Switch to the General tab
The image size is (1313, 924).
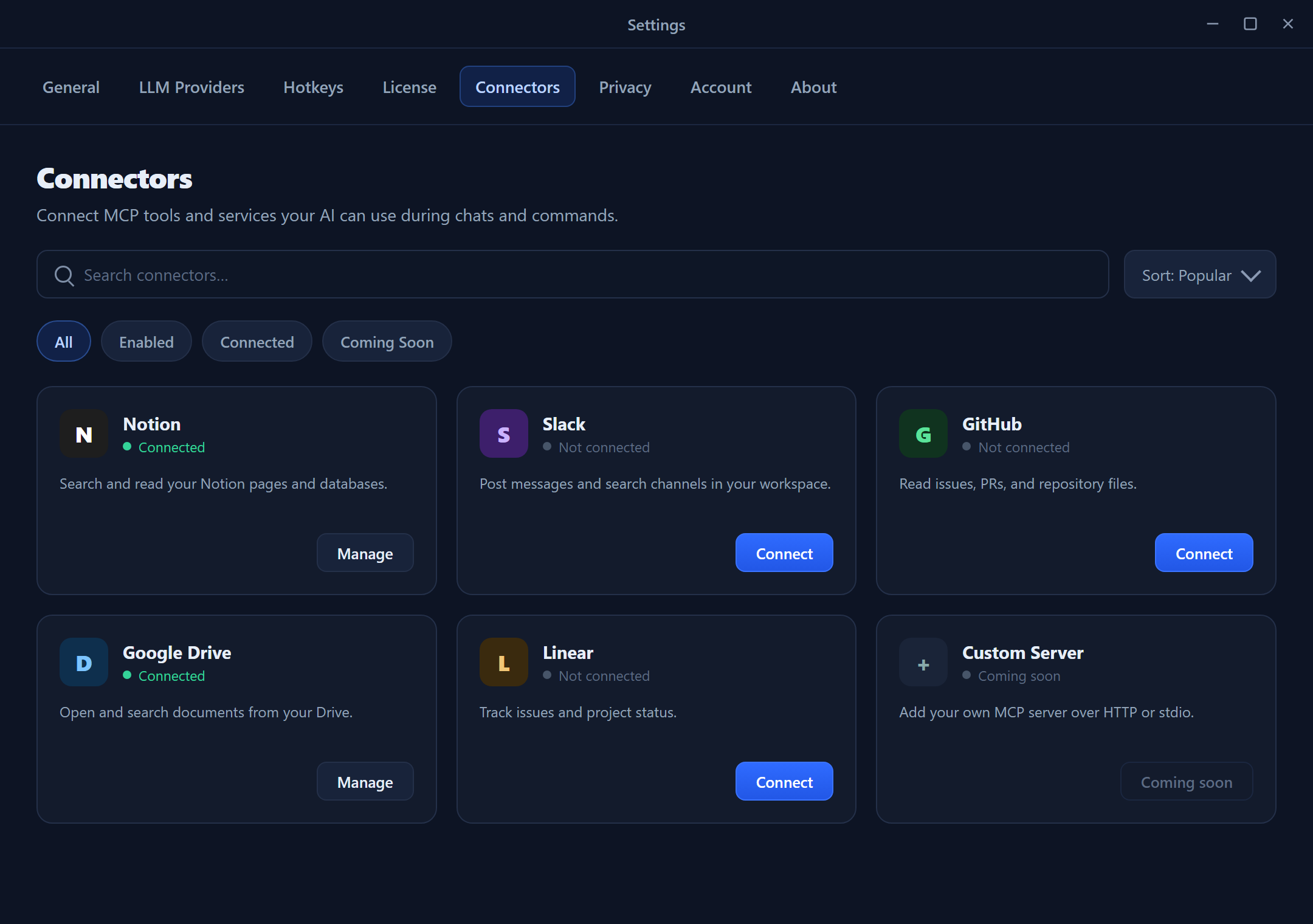click(71, 87)
